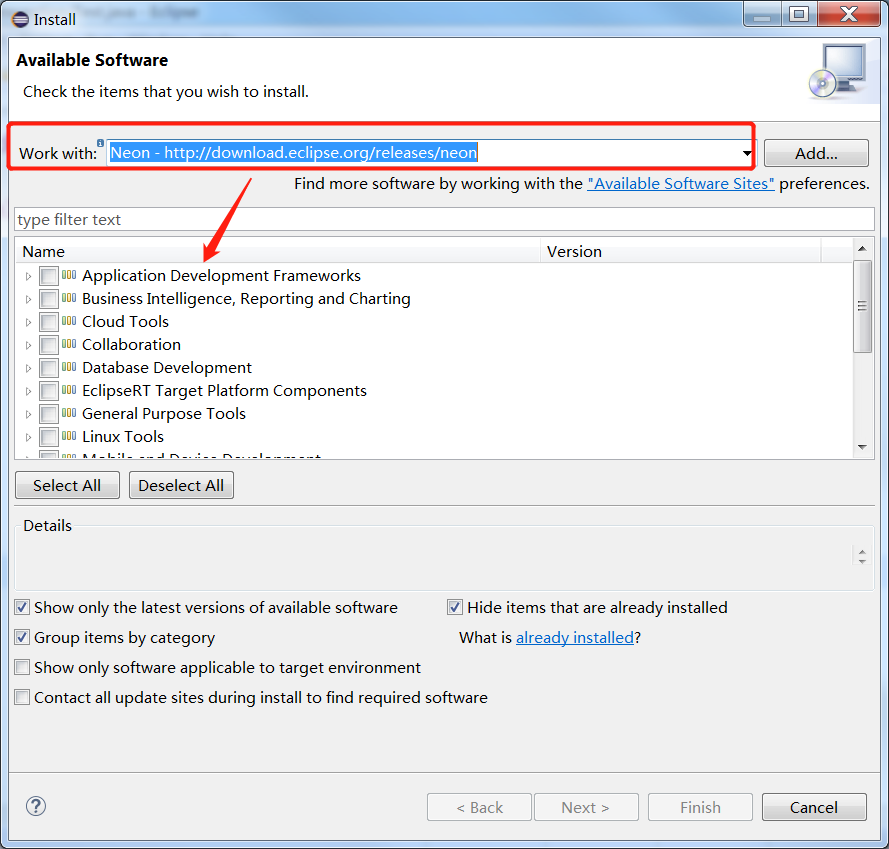Click the Database Development category icon

coord(69,367)
